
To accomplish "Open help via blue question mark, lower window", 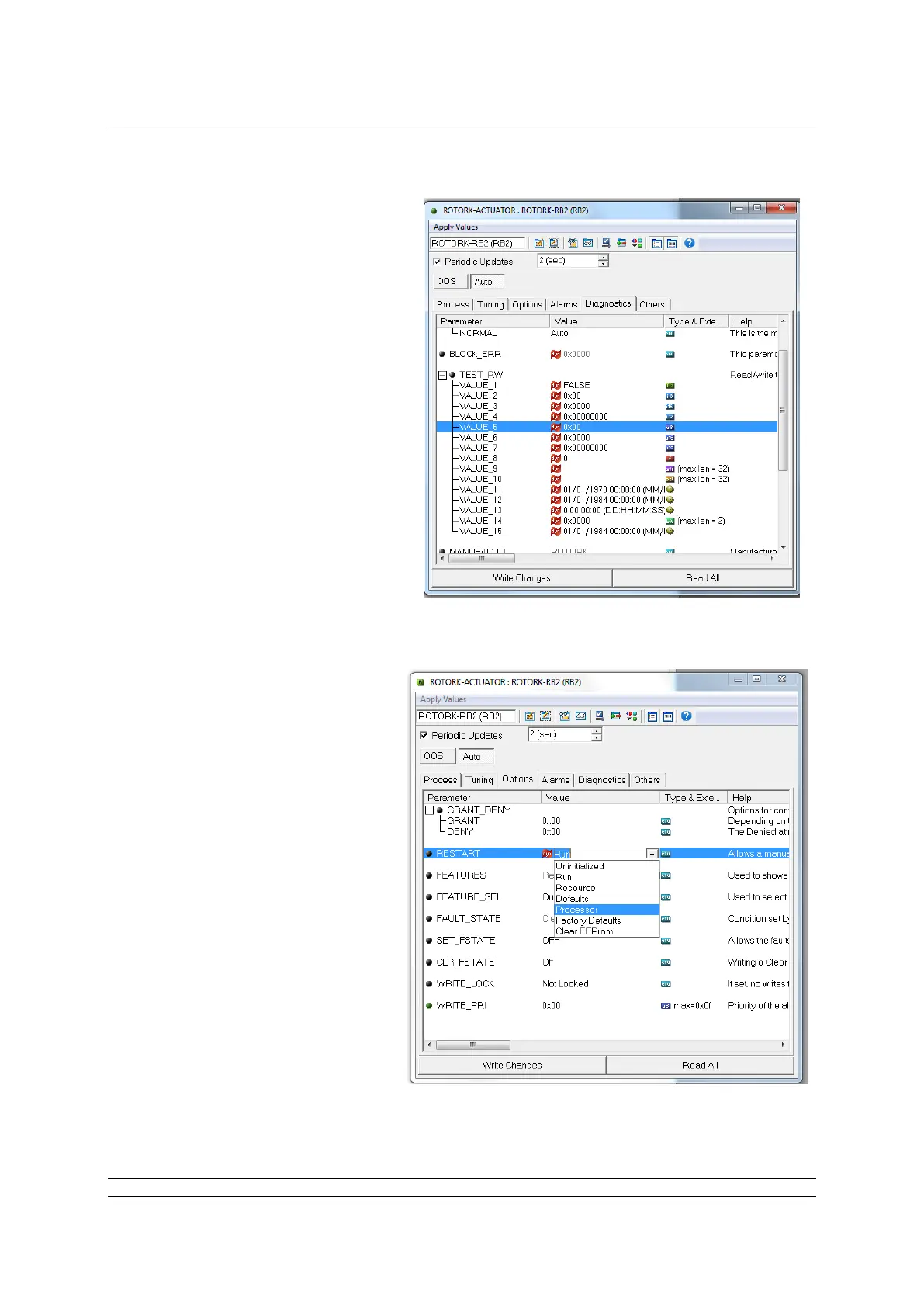I will 687,716.
